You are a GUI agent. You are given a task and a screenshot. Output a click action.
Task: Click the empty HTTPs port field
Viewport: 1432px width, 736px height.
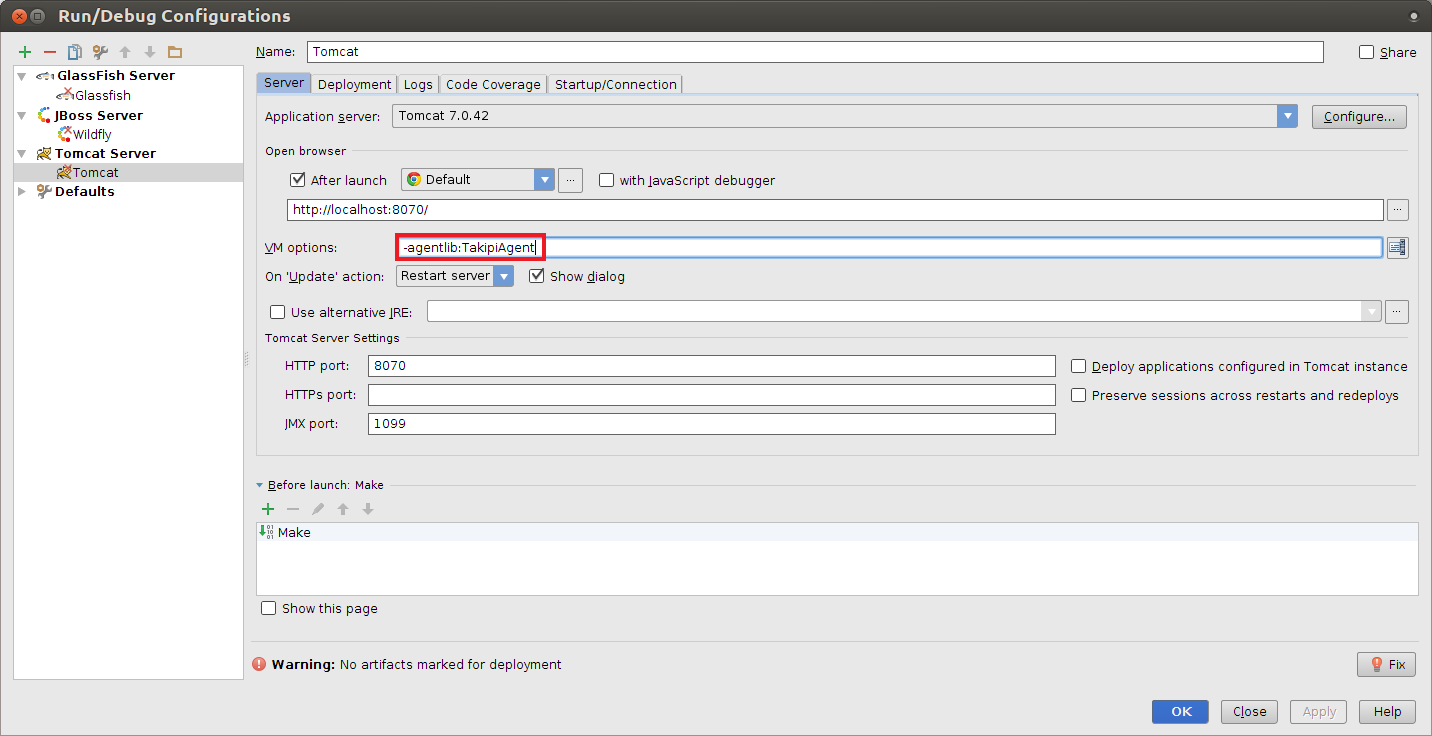(x=711, y=395)
